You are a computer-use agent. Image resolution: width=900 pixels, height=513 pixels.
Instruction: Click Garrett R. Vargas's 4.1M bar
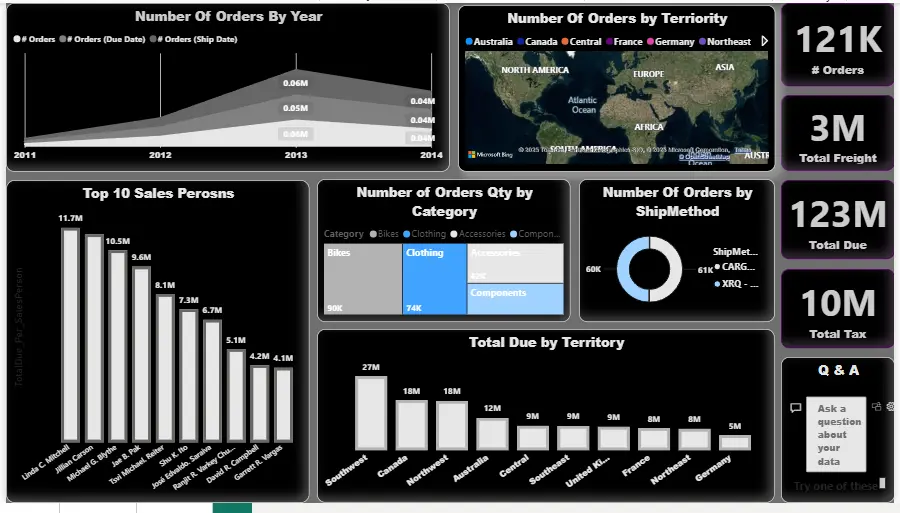(284, 405)
